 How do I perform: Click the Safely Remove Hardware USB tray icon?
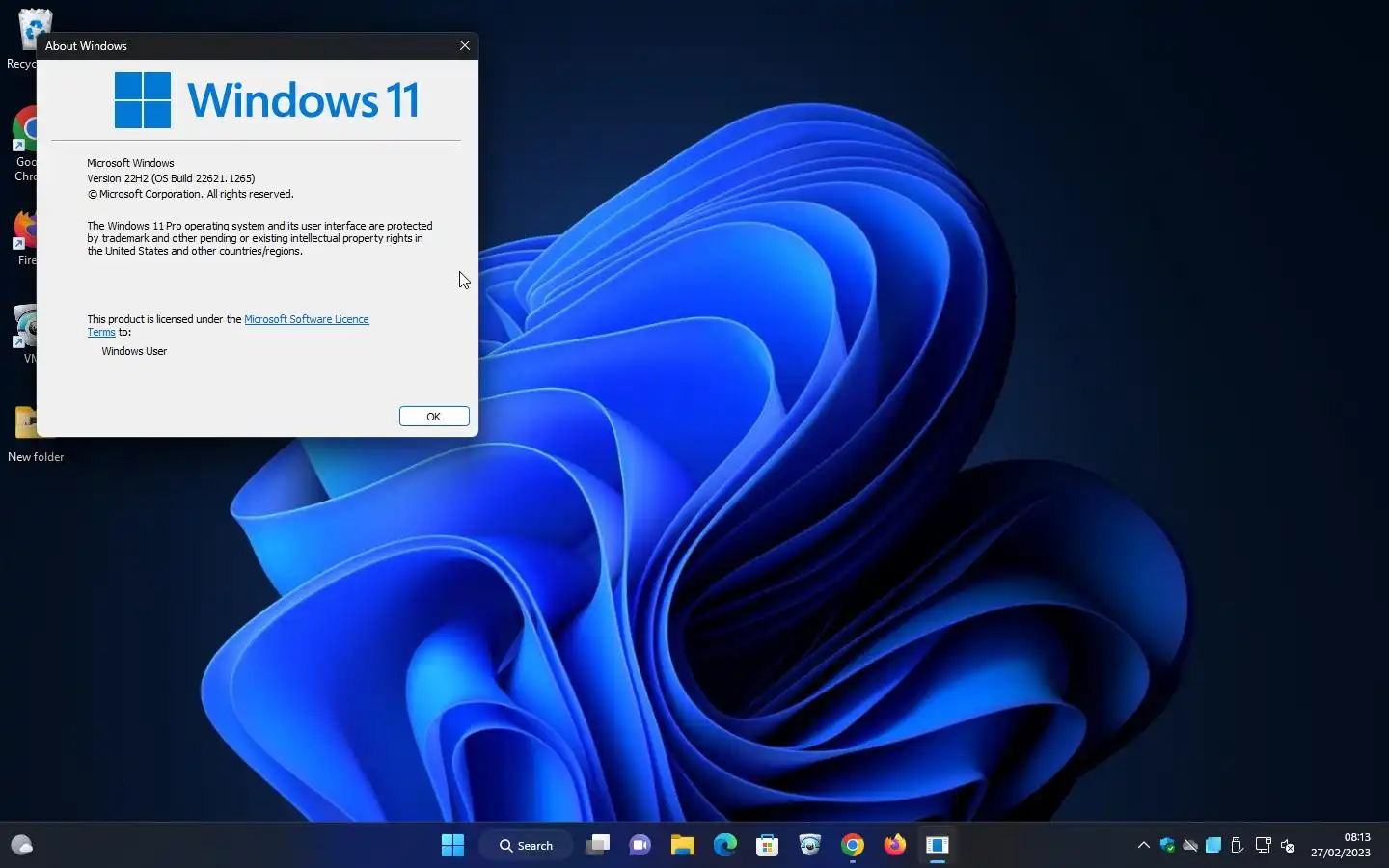pyautogui.click(x=1238, y=846)
